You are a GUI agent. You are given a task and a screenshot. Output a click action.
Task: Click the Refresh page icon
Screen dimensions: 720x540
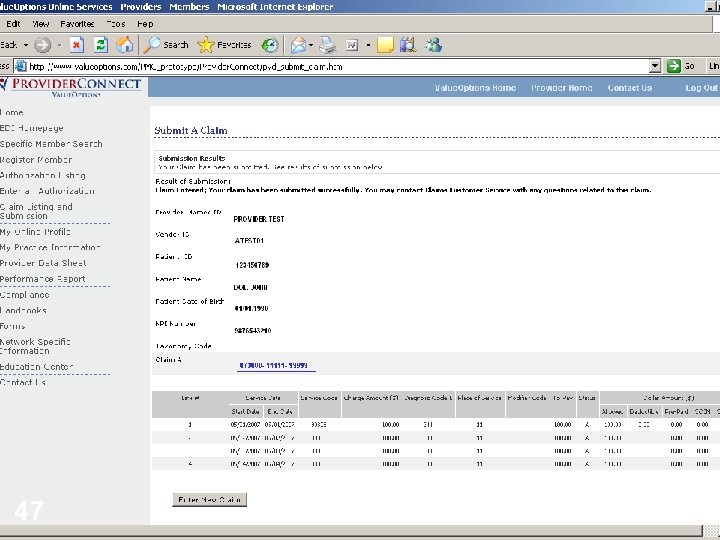pos(101,45)
